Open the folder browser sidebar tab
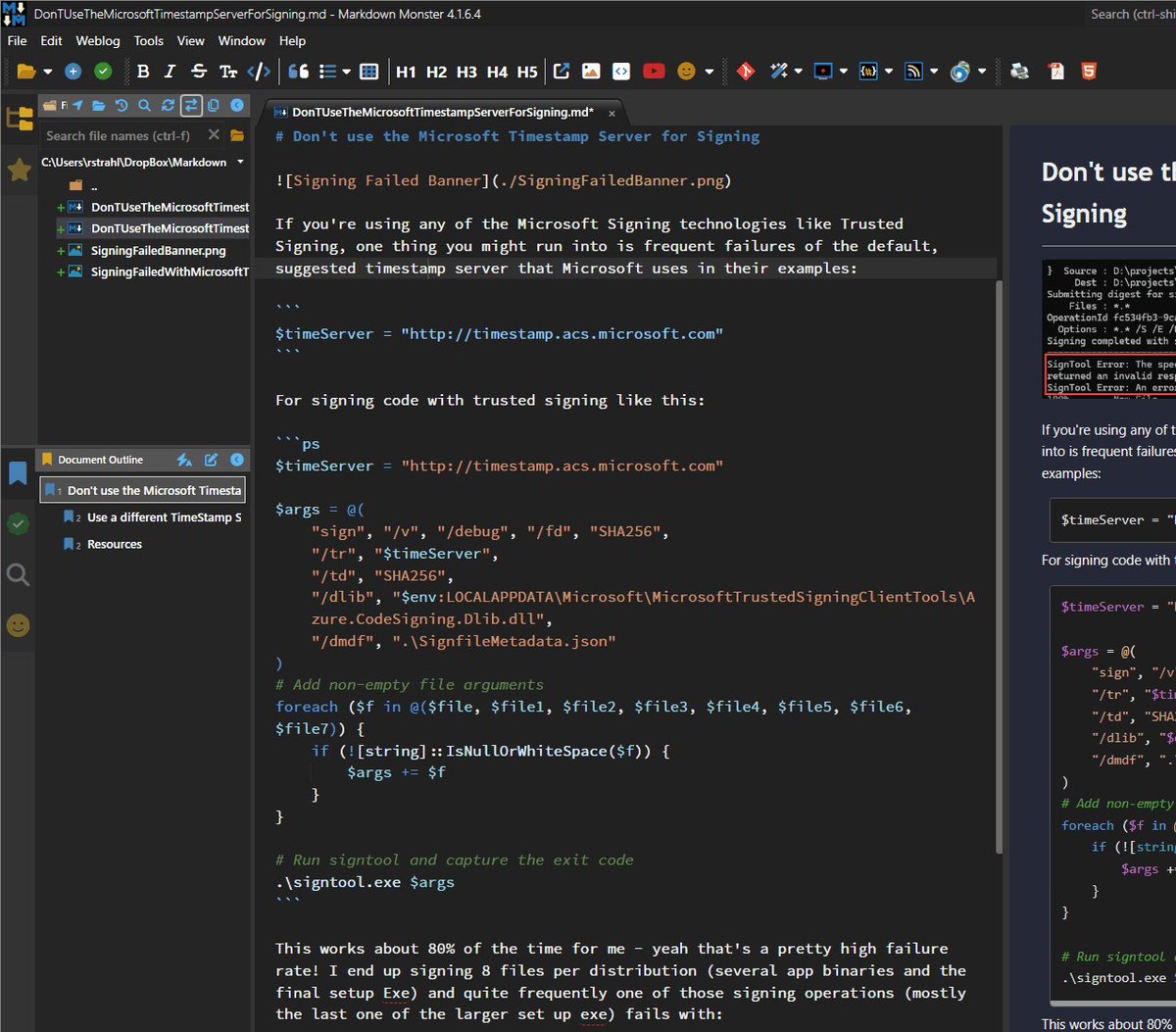 click(19, 119)
